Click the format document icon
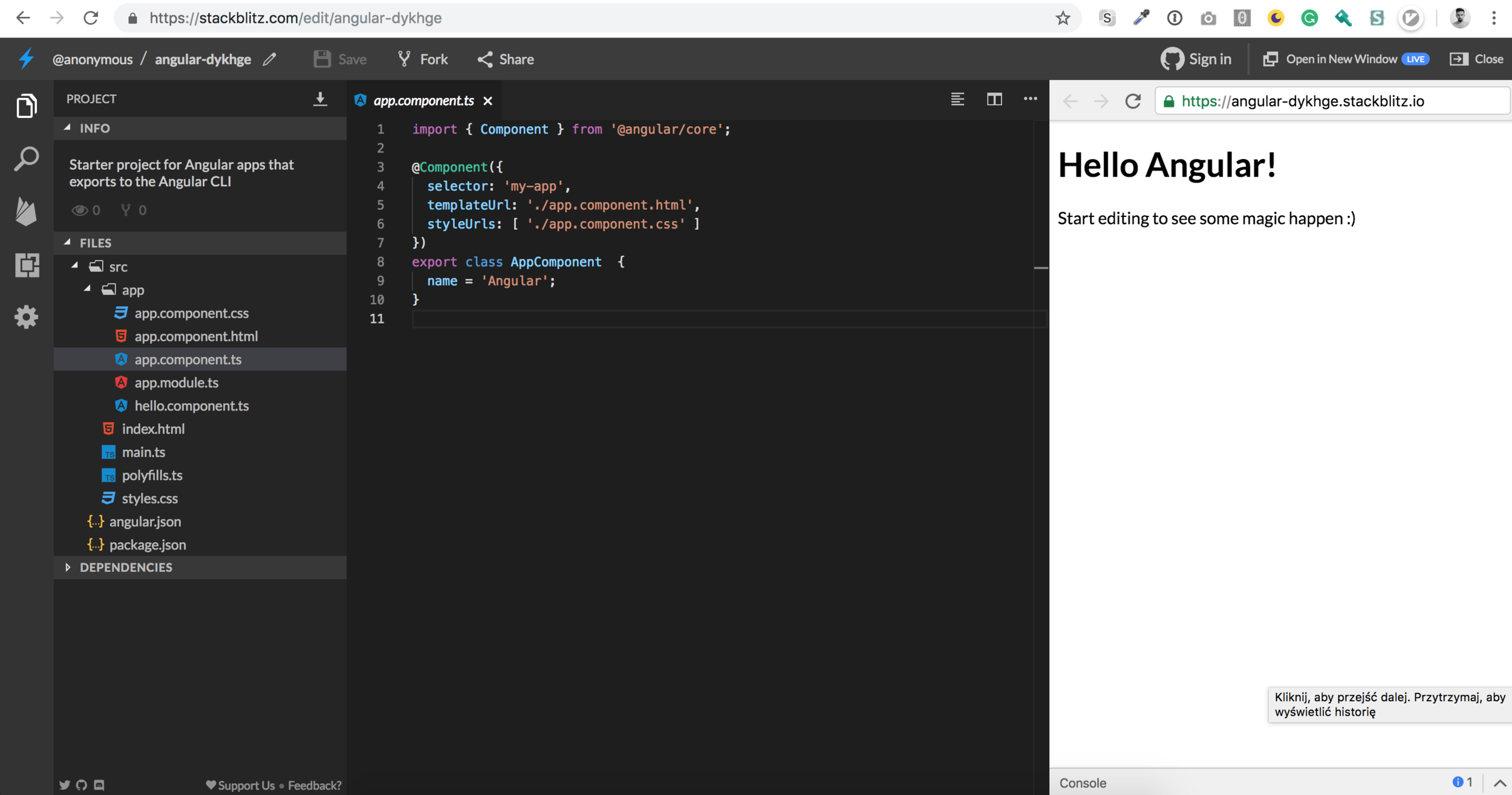 (957, 99)
